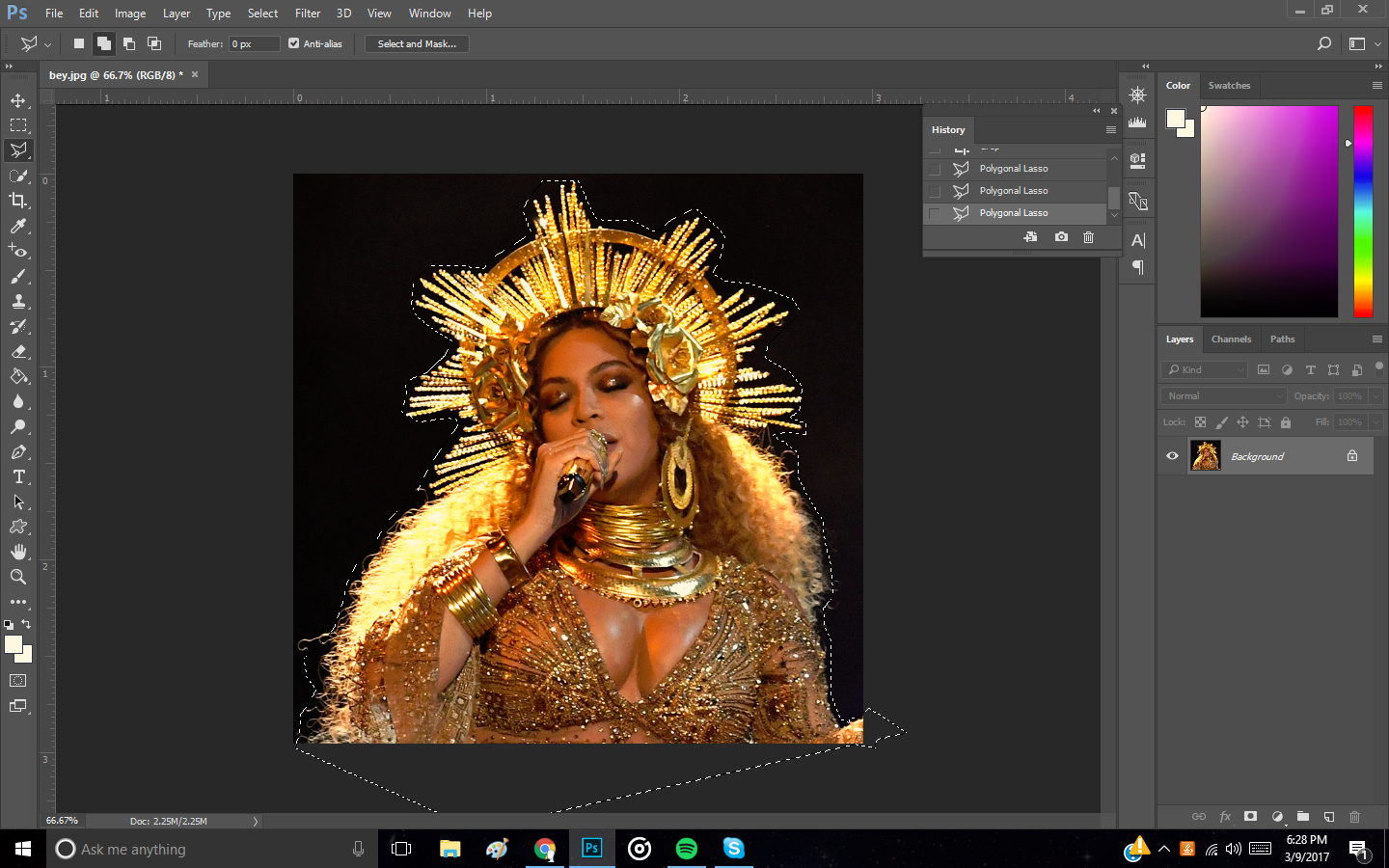Click the hue slider in Color panel

click(1363, 211)
